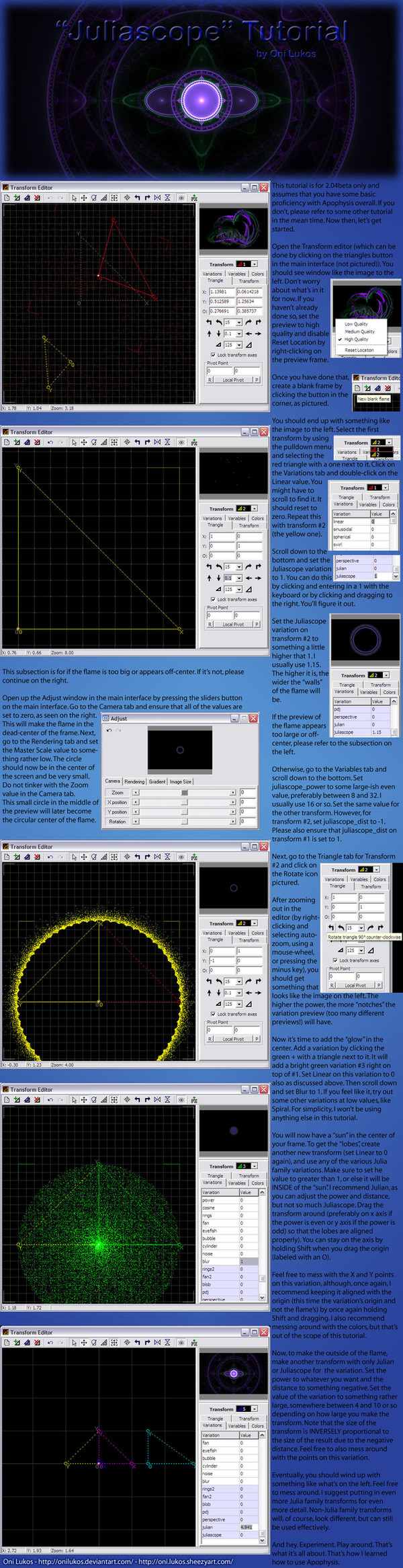Open scale 125 dropdown in Transform 1 editor
Viewport: 403px width, 1568px height.
(x=238, y=345)
